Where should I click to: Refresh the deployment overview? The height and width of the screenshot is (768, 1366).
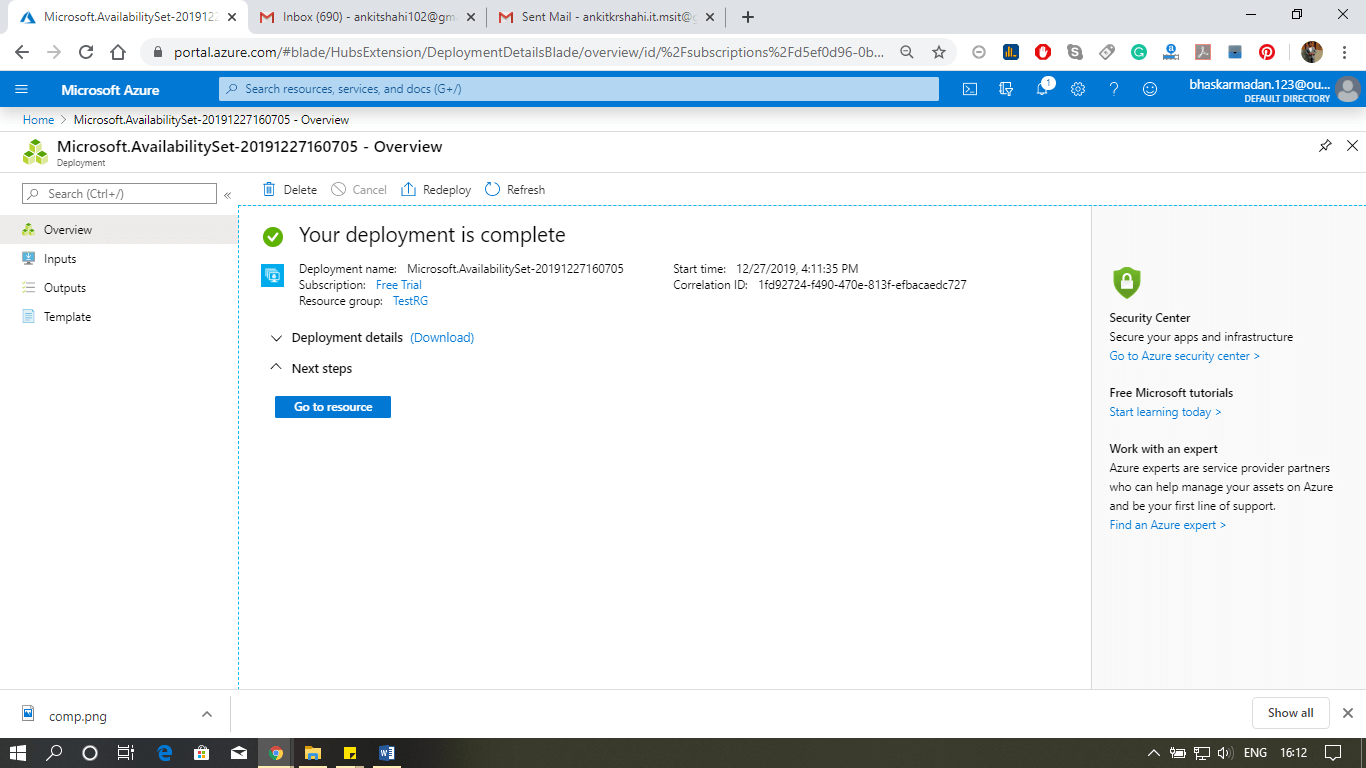515,189
